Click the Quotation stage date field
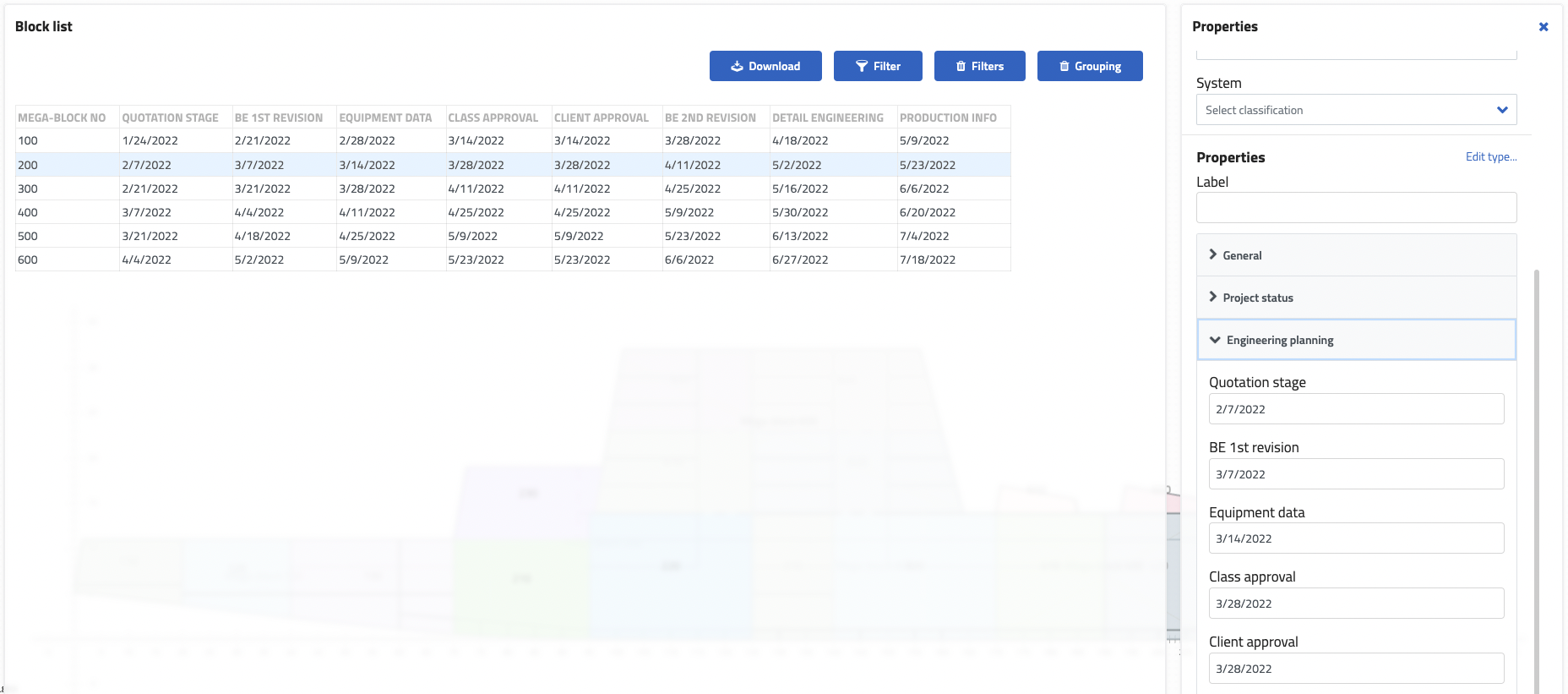Viewport: 1568px width, 694px height. point(1356,409)
